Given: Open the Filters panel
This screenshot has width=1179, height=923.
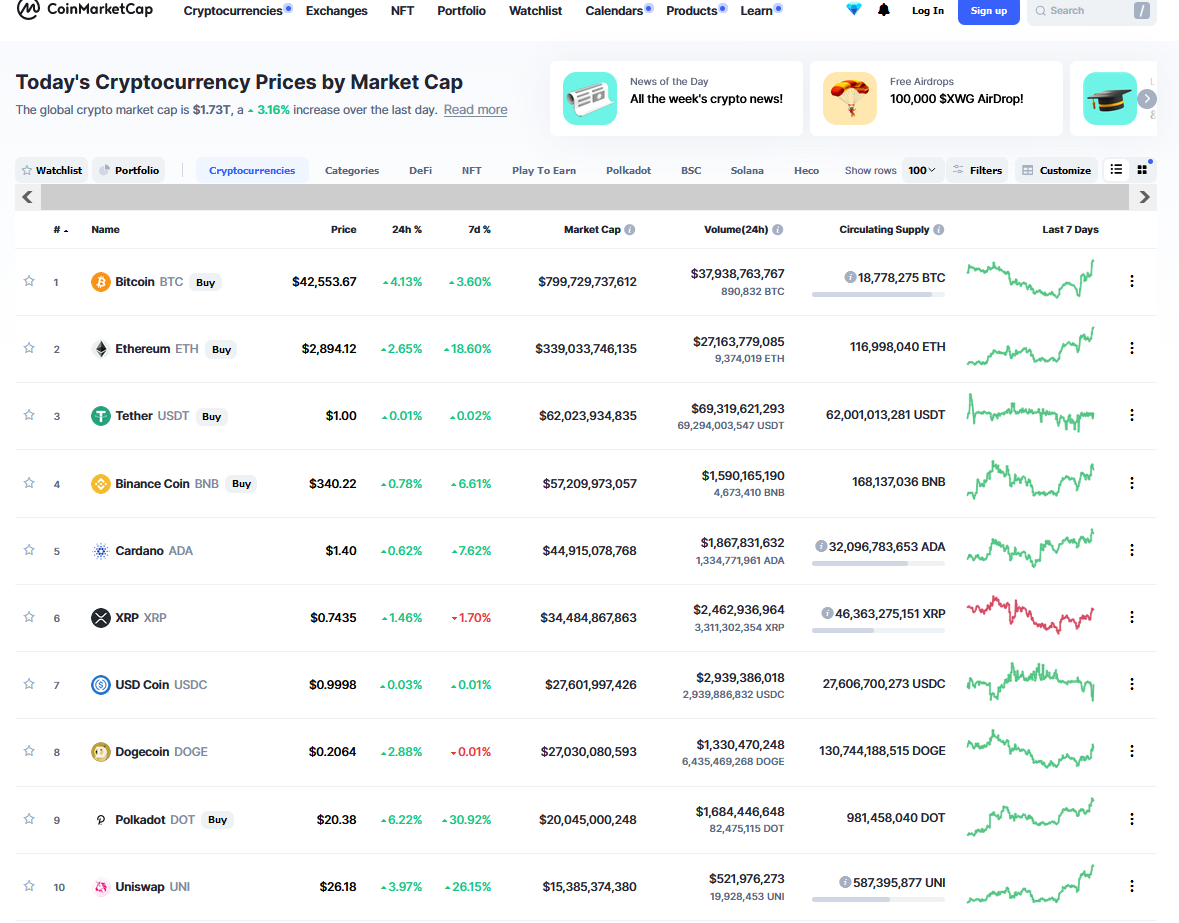Looking at the screenshot, I should pyautogui.click(x=977, y=171).
